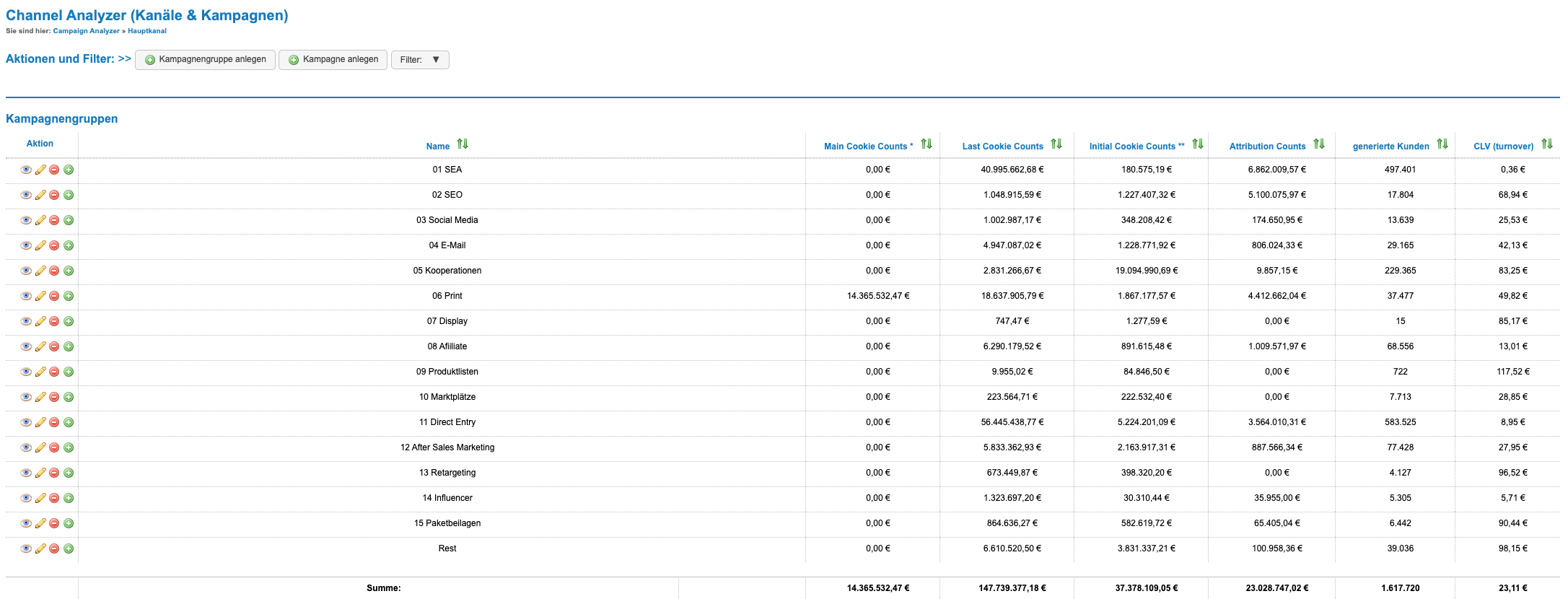The width and height of the screenshot is (1568, 599).
Task: Sort by Attribution Counts arrows
Action: click(x=1319, y=144)
